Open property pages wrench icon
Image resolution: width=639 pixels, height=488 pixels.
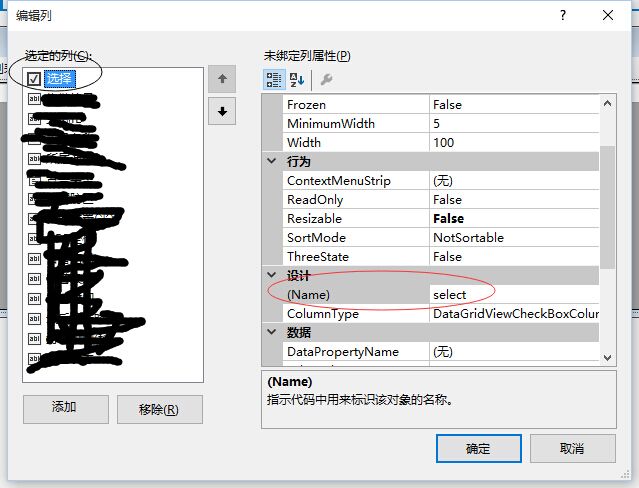(x=326, y=79)
